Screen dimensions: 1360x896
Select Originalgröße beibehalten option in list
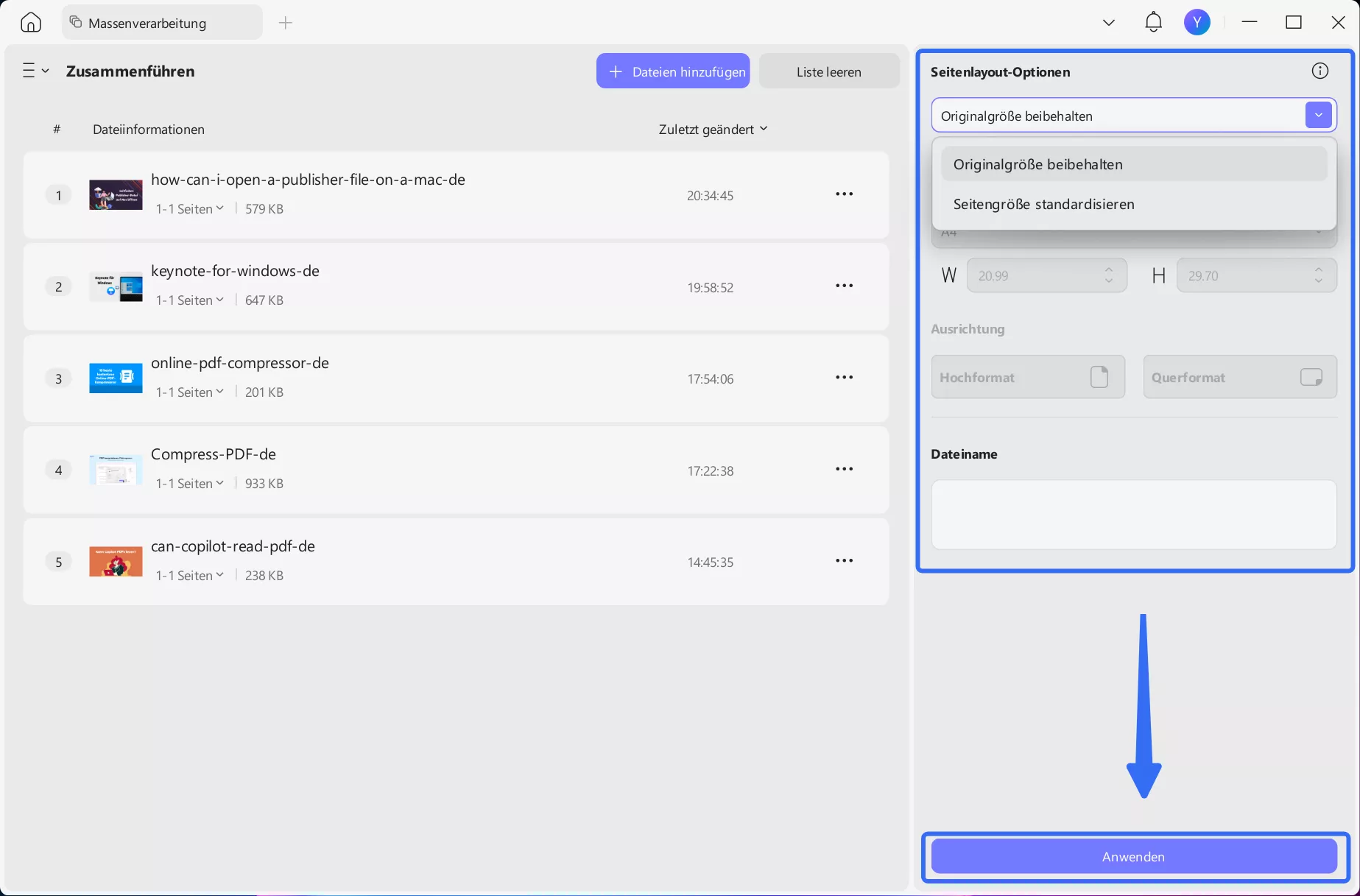click(1134, 164)
